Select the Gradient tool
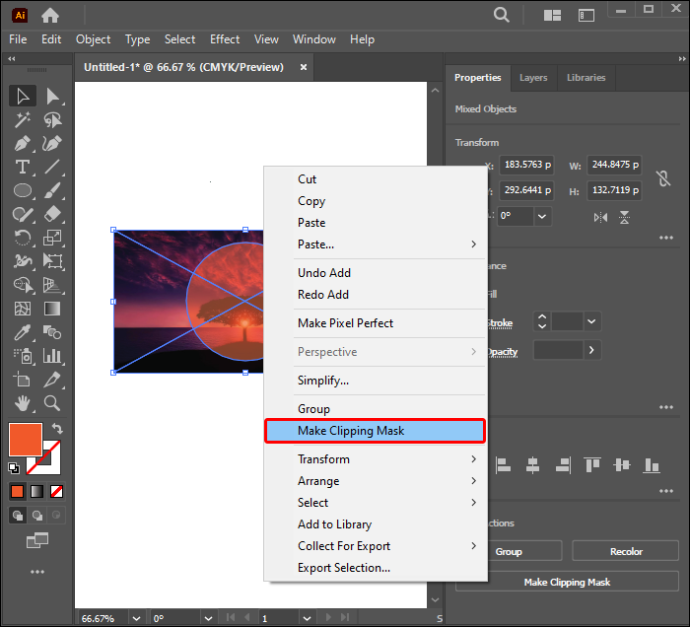Screen dimensions: 690x627 pos(52,309)
